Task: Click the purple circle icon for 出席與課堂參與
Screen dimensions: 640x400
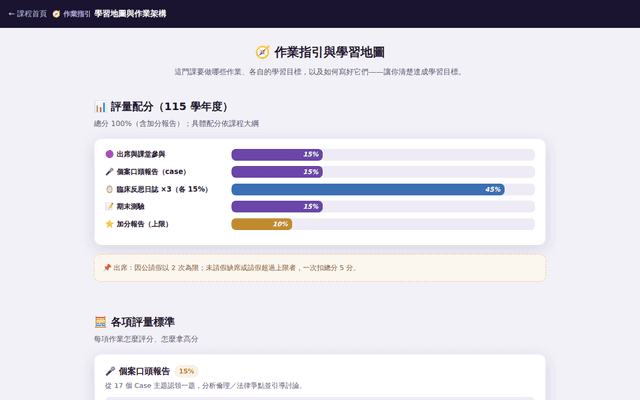Action: pyautogui.click(x=109, y=154)
